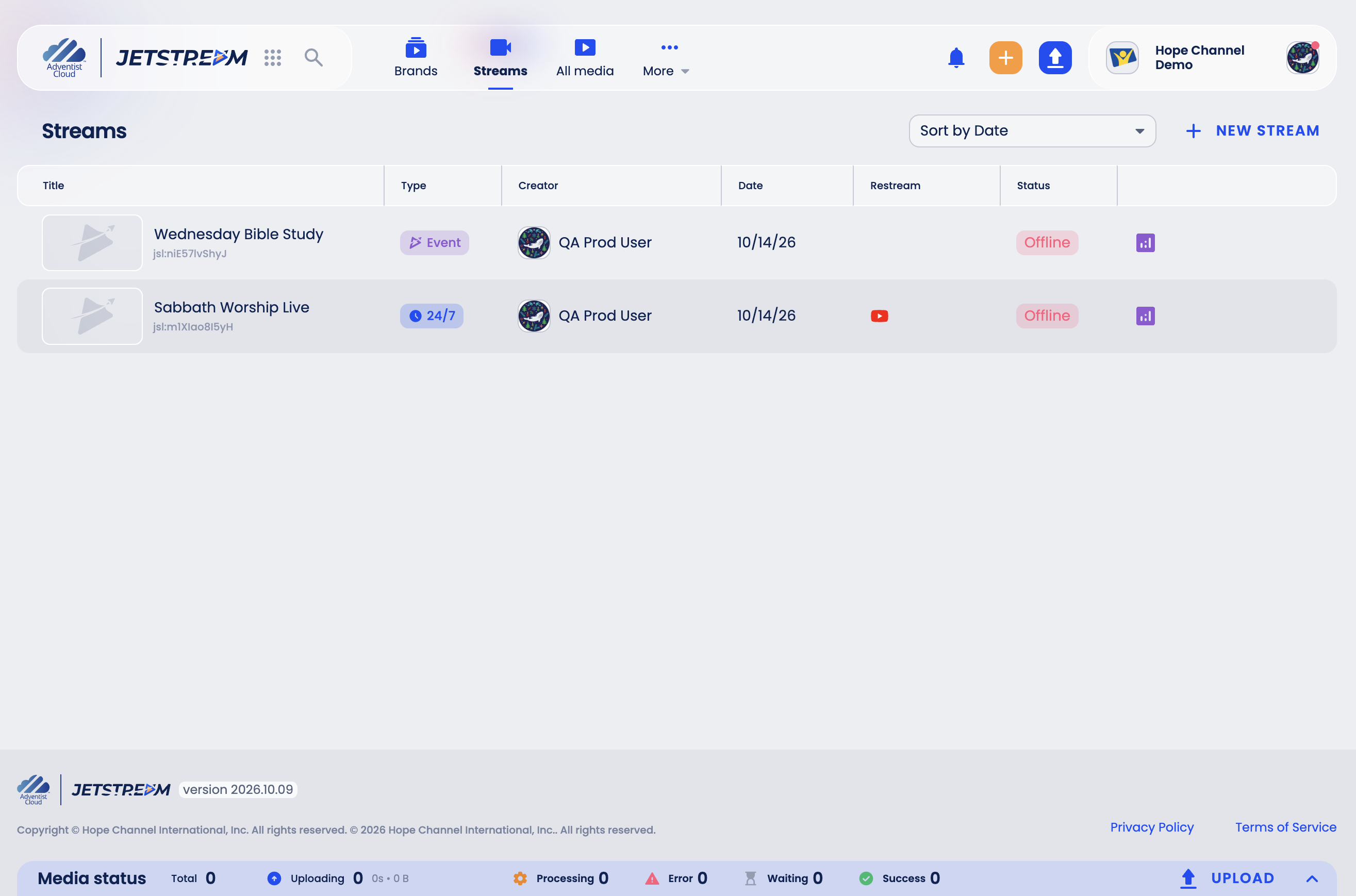Viewport: 1356px width, 896px height.
Task: Click the UPLOAD button in Media status
Action: pyautogui.click(x=1227, y=878)
